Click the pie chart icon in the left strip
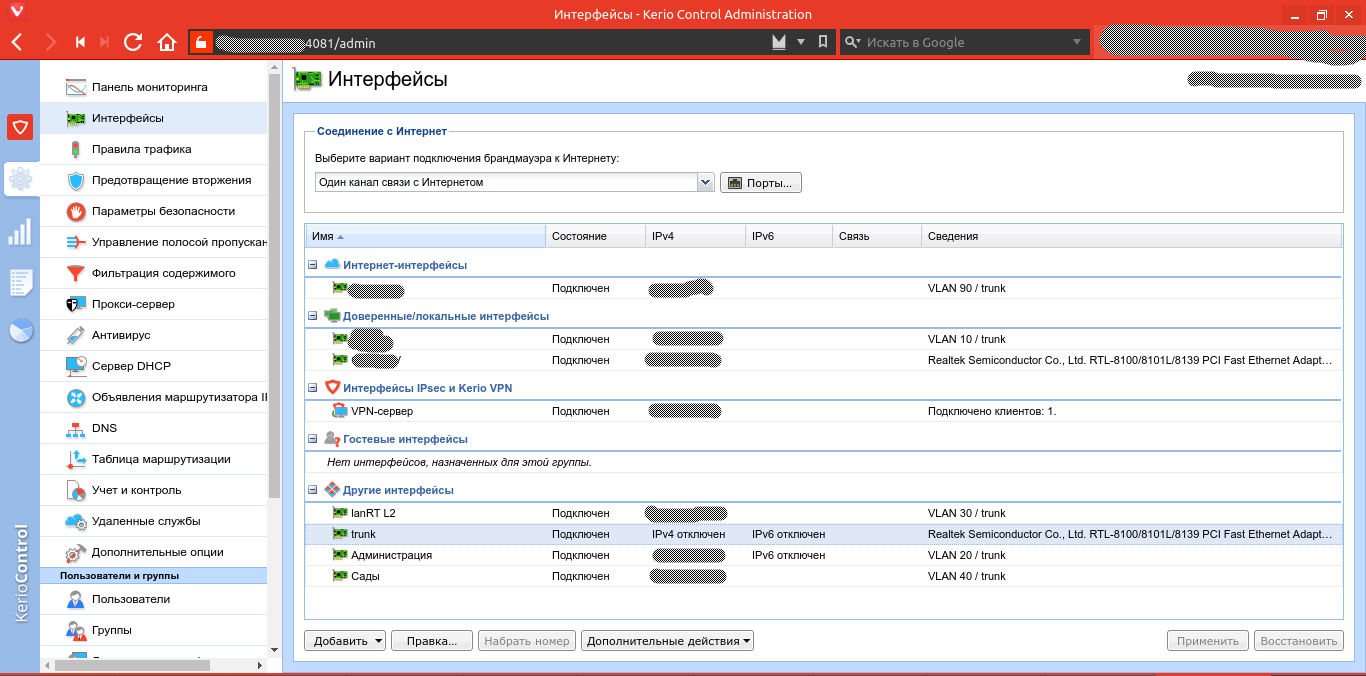This screenshot has height=676, width=1366. coord(20,331)
